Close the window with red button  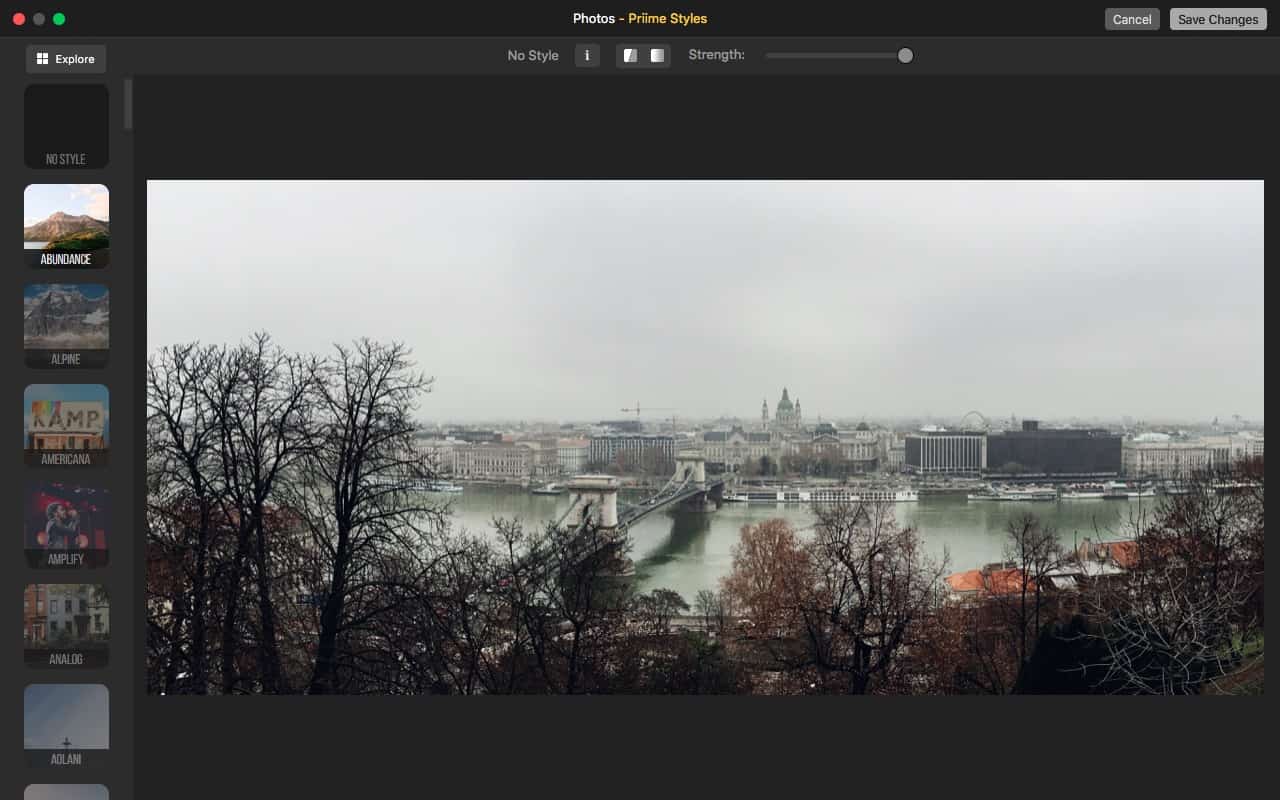coord(19,19)
